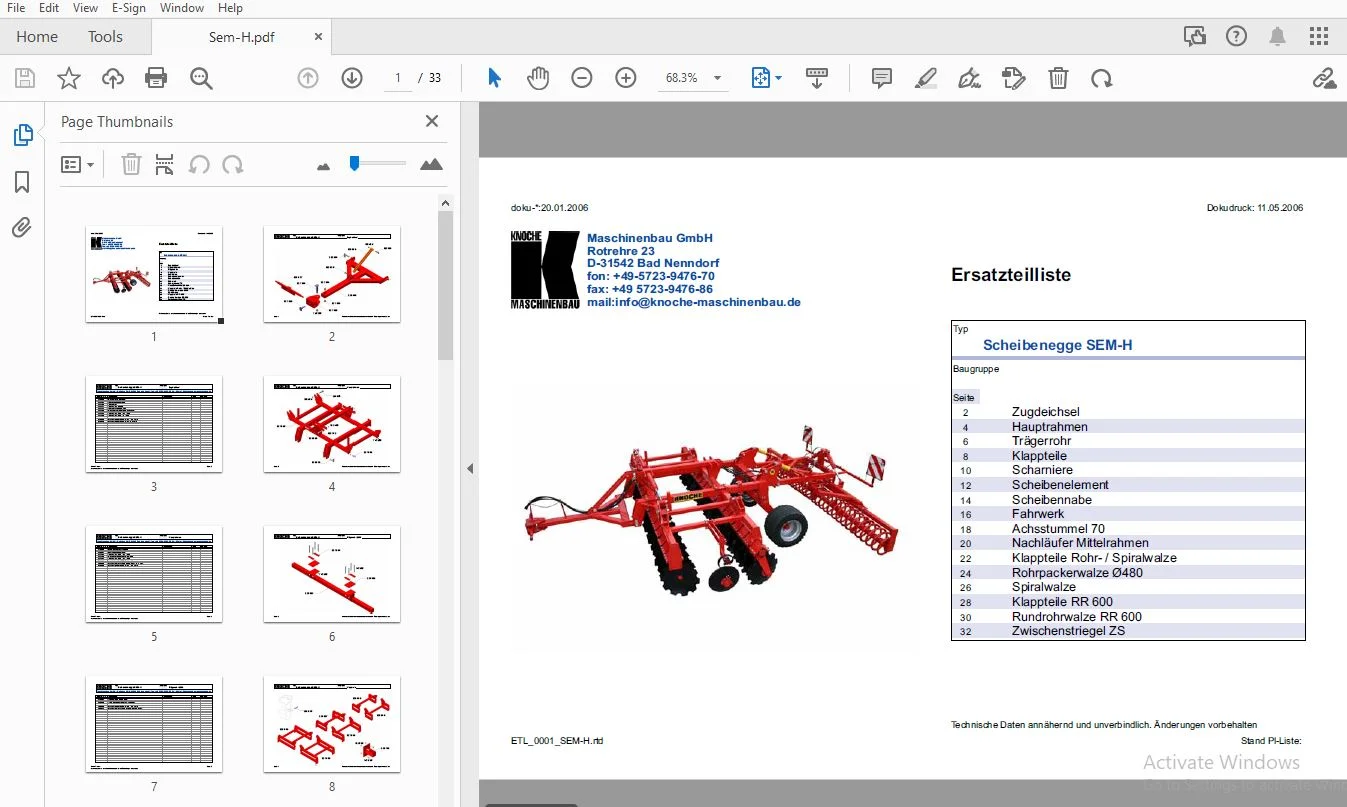The height and width of the screenshot is (807, 1347).
Task: Select page 2 thumbnail
Action: (332, 274)
